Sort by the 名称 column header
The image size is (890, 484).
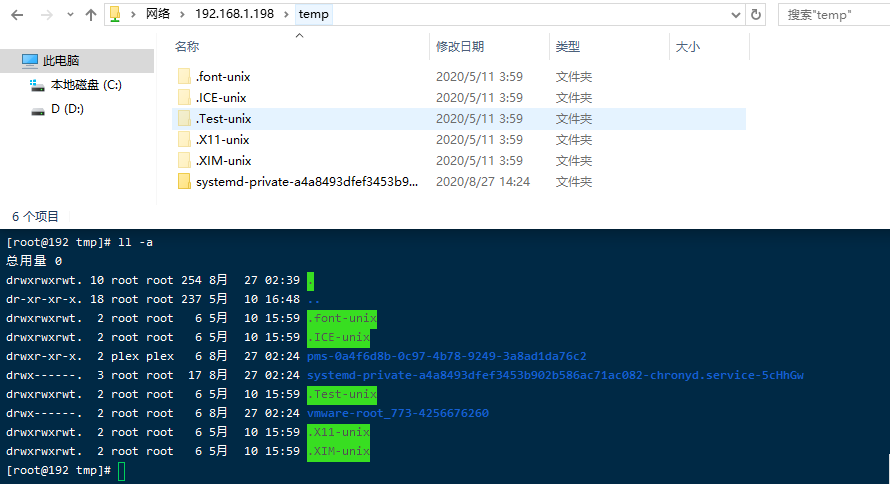click(x=187, y=47)
